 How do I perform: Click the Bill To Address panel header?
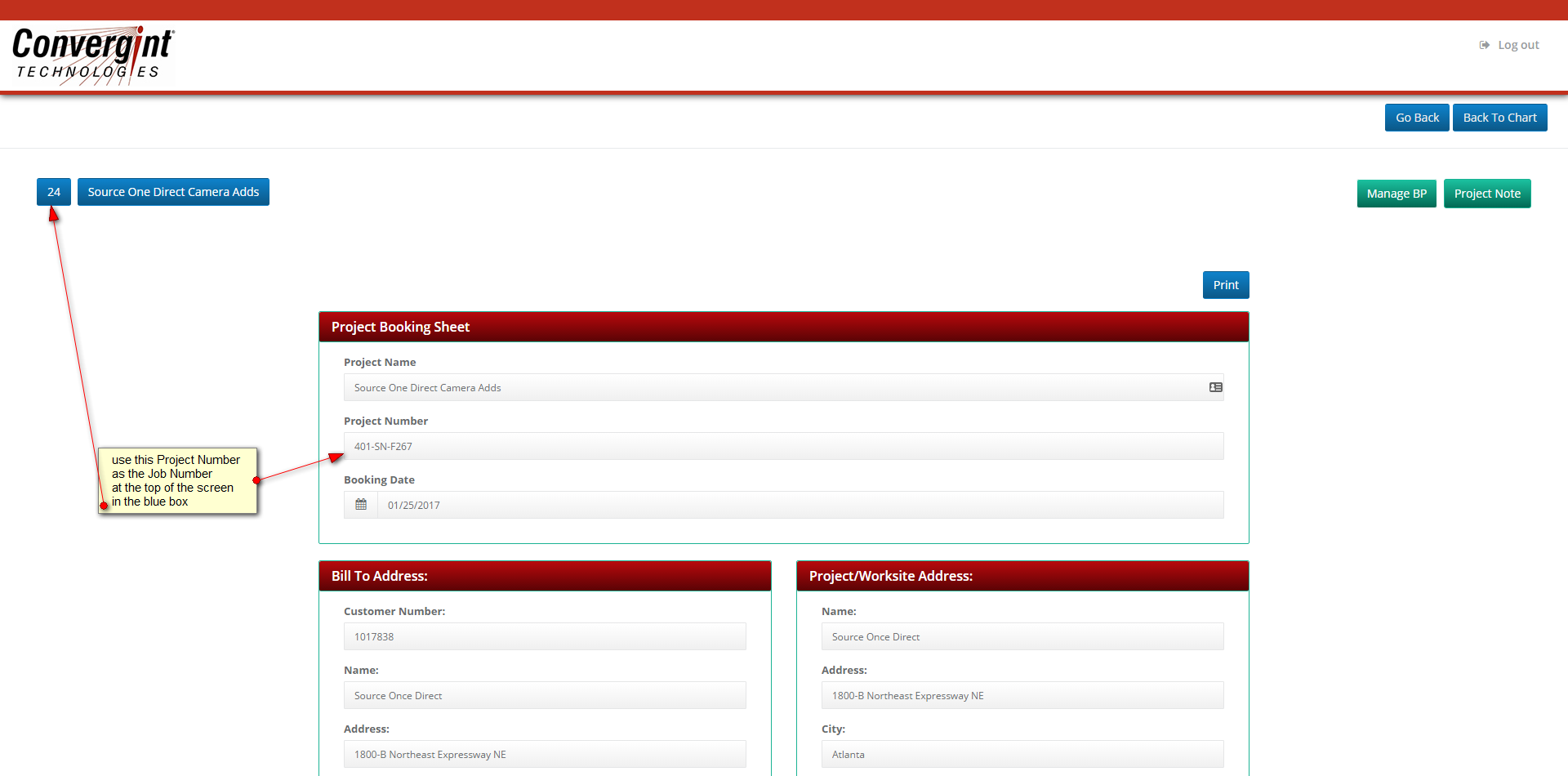[x=545, y=576]
